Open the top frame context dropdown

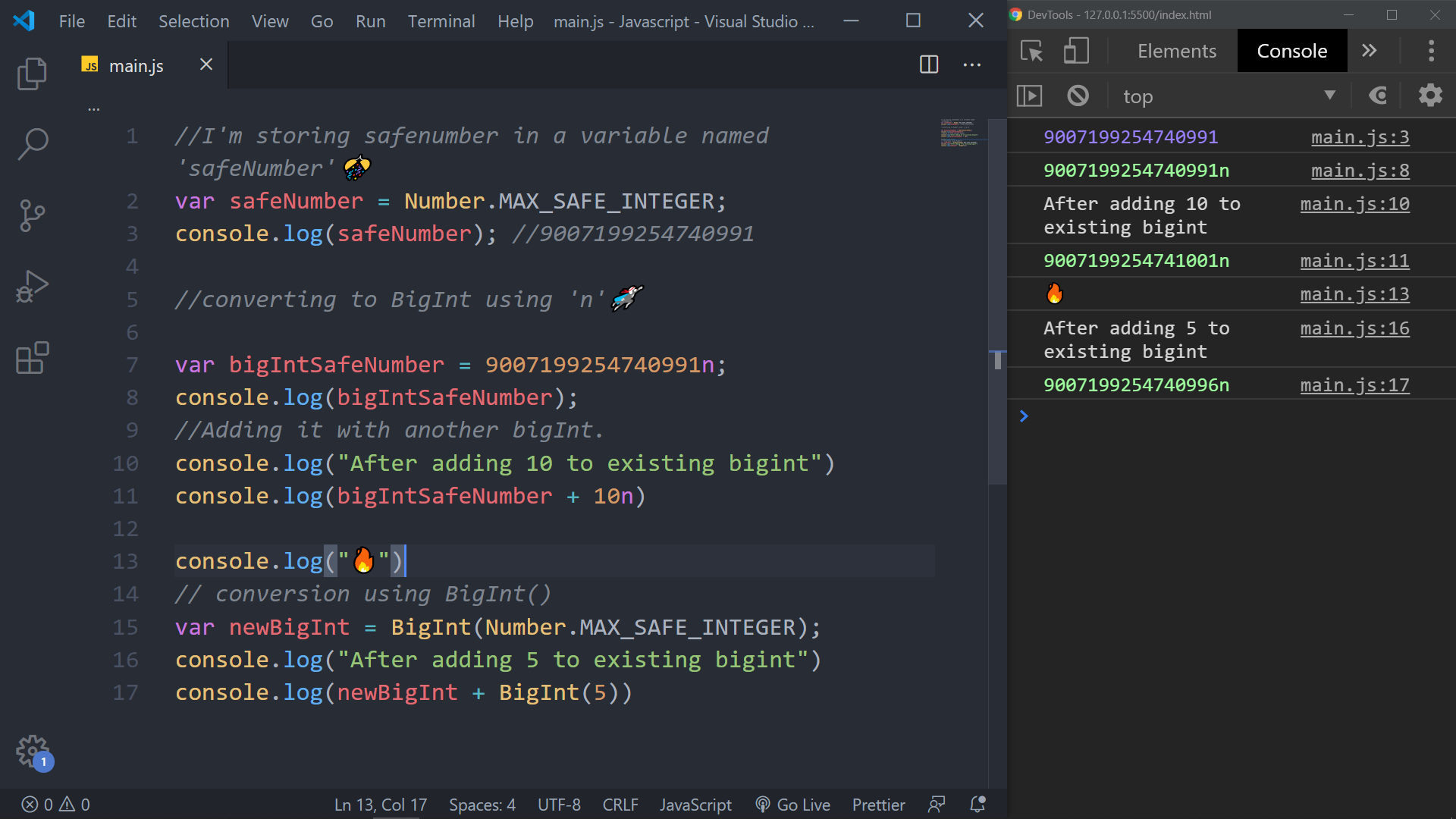[1228, 95]
